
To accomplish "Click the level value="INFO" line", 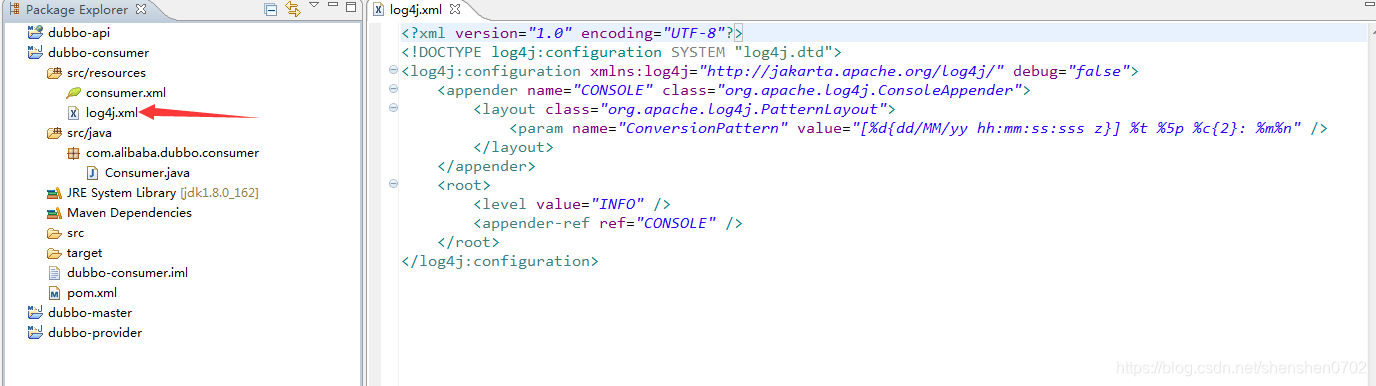I will click(572, 204).
